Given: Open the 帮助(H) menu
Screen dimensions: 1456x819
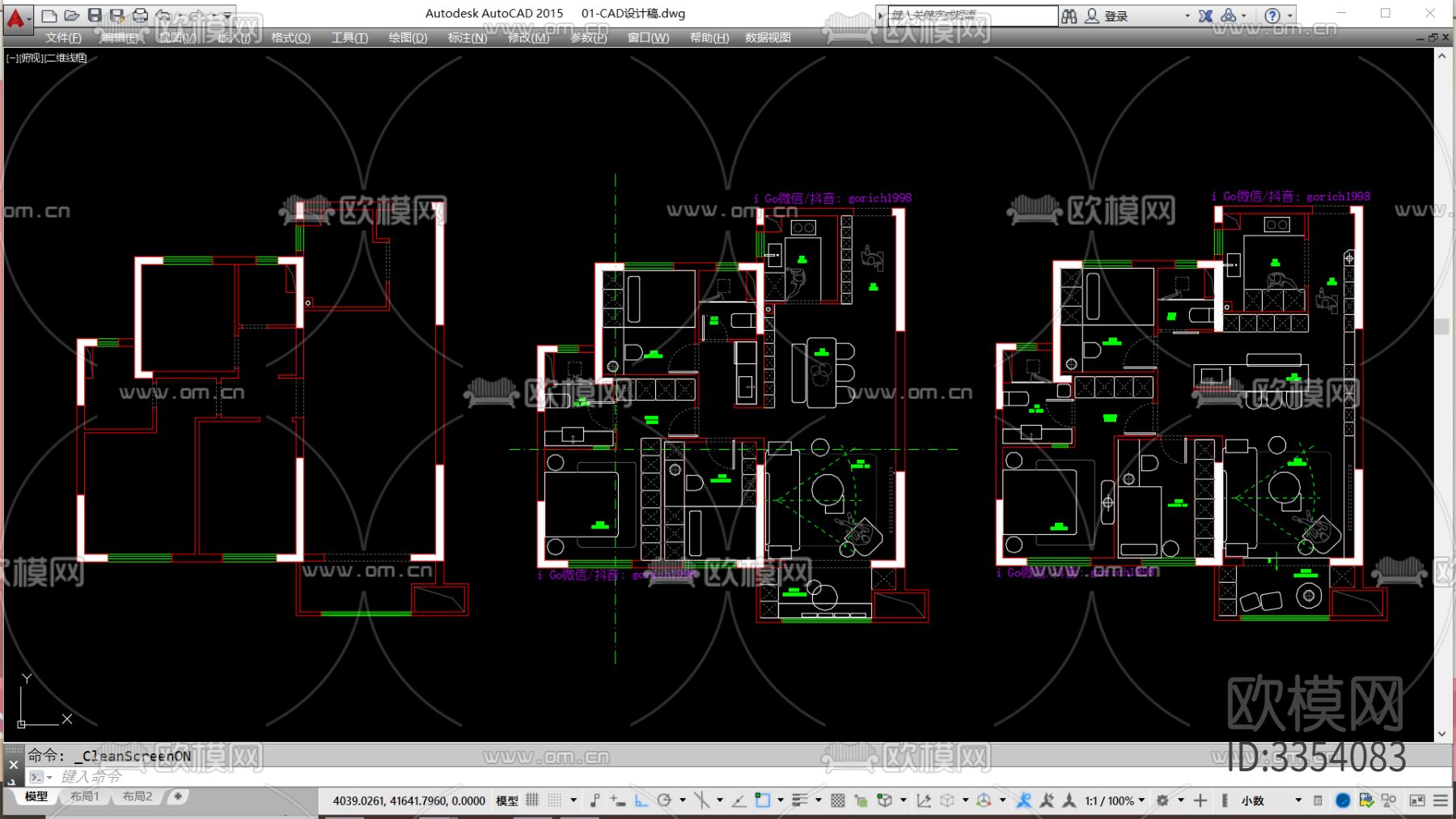Looking at the screenshot, I should coord(709,37).
